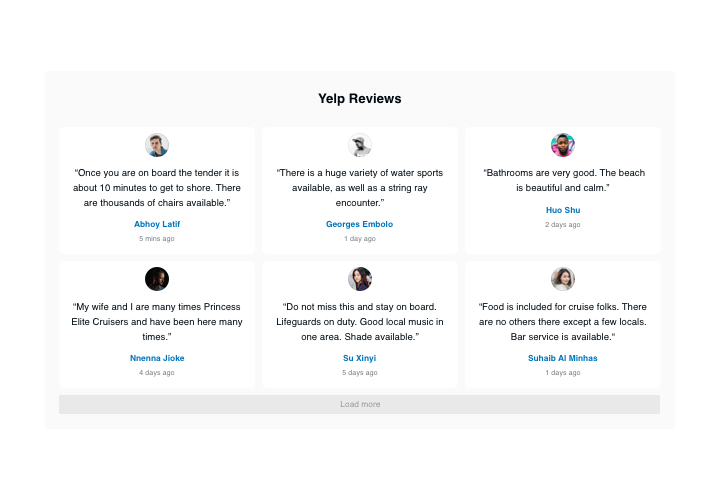Viewport: 720px width, 500px height.
Task: Click Su Xinyi's profile avatar
Action: [360, 279]
